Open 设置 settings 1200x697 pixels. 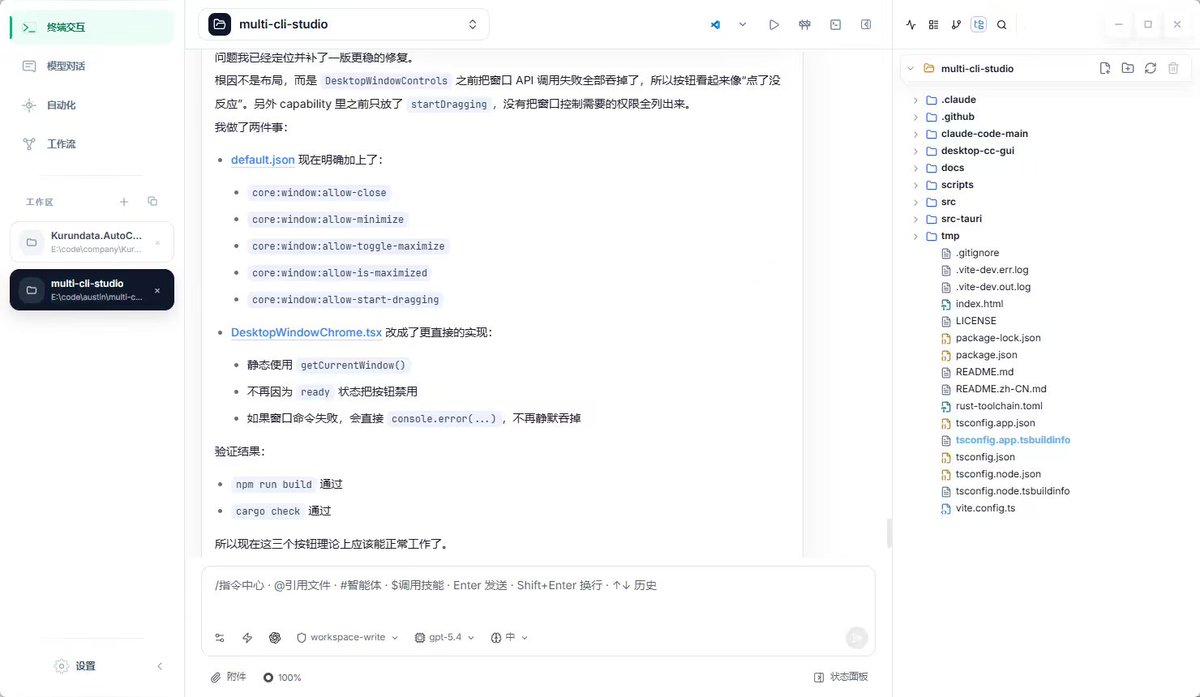(x=76, y=666)
